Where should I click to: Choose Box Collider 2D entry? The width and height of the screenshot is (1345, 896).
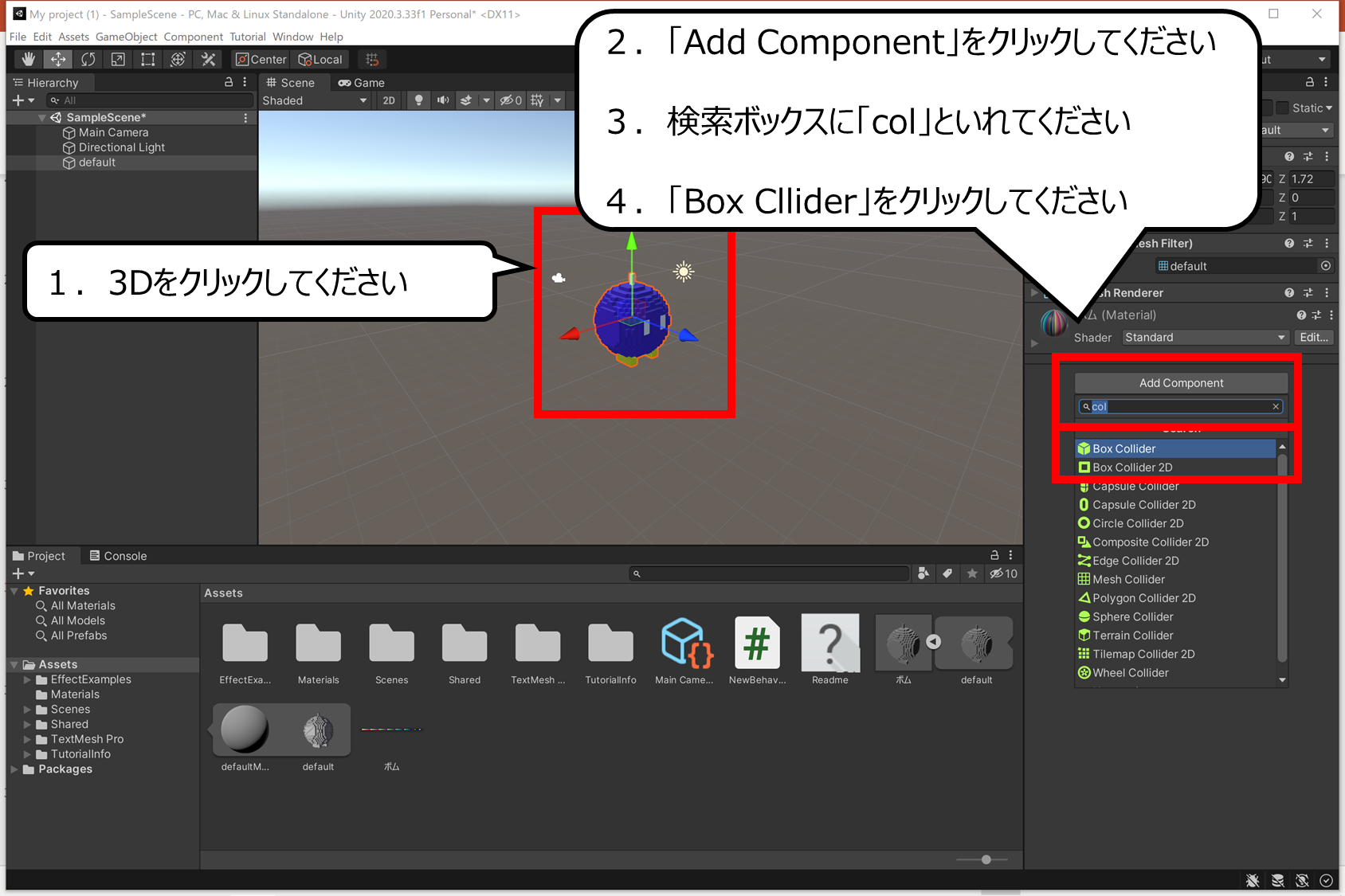pos(1174,468)
